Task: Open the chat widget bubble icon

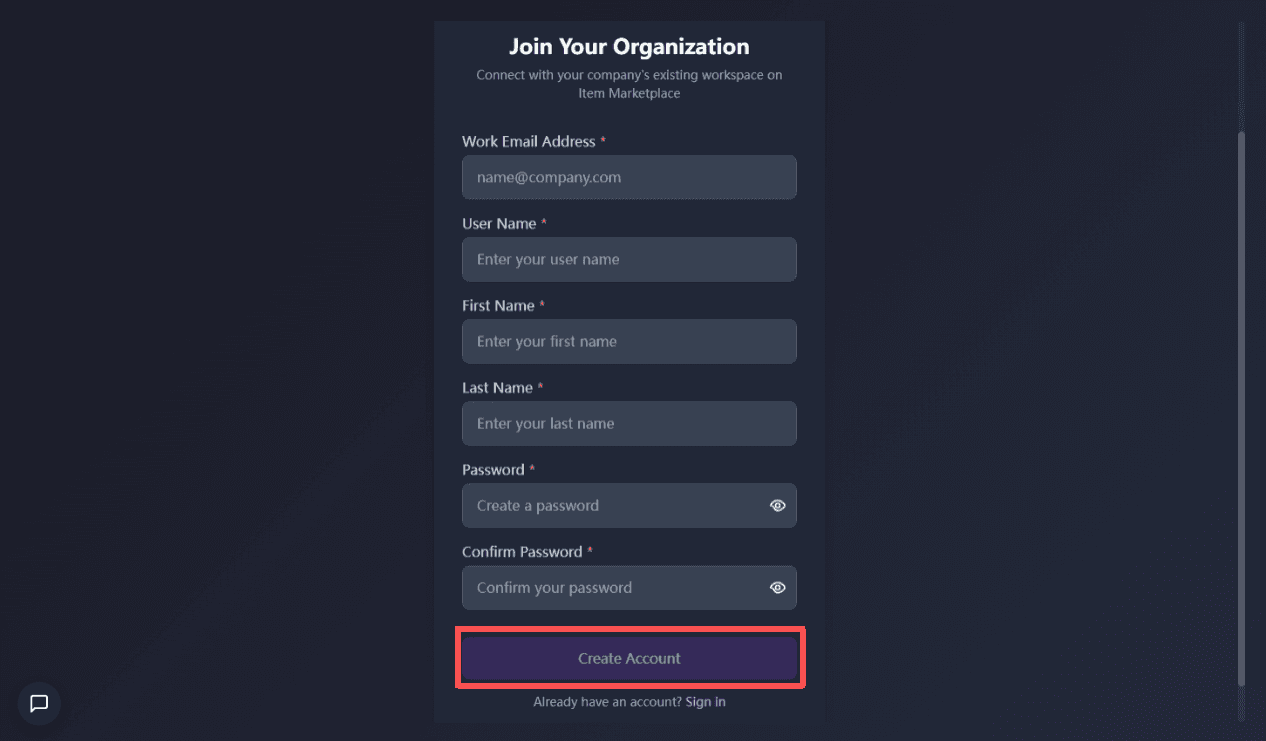Action: [x=39, y=703]
